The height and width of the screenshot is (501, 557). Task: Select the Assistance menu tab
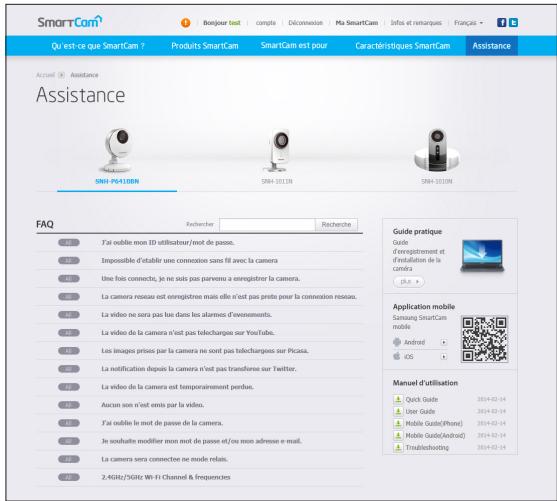[x=492, y=46]
